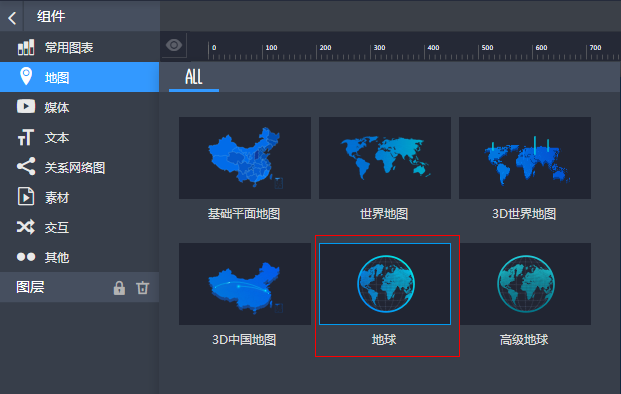Click the 图层 panel header
The height and width of the screenshot is (394, 621).
pyautogui.click(x=80, y=287)
